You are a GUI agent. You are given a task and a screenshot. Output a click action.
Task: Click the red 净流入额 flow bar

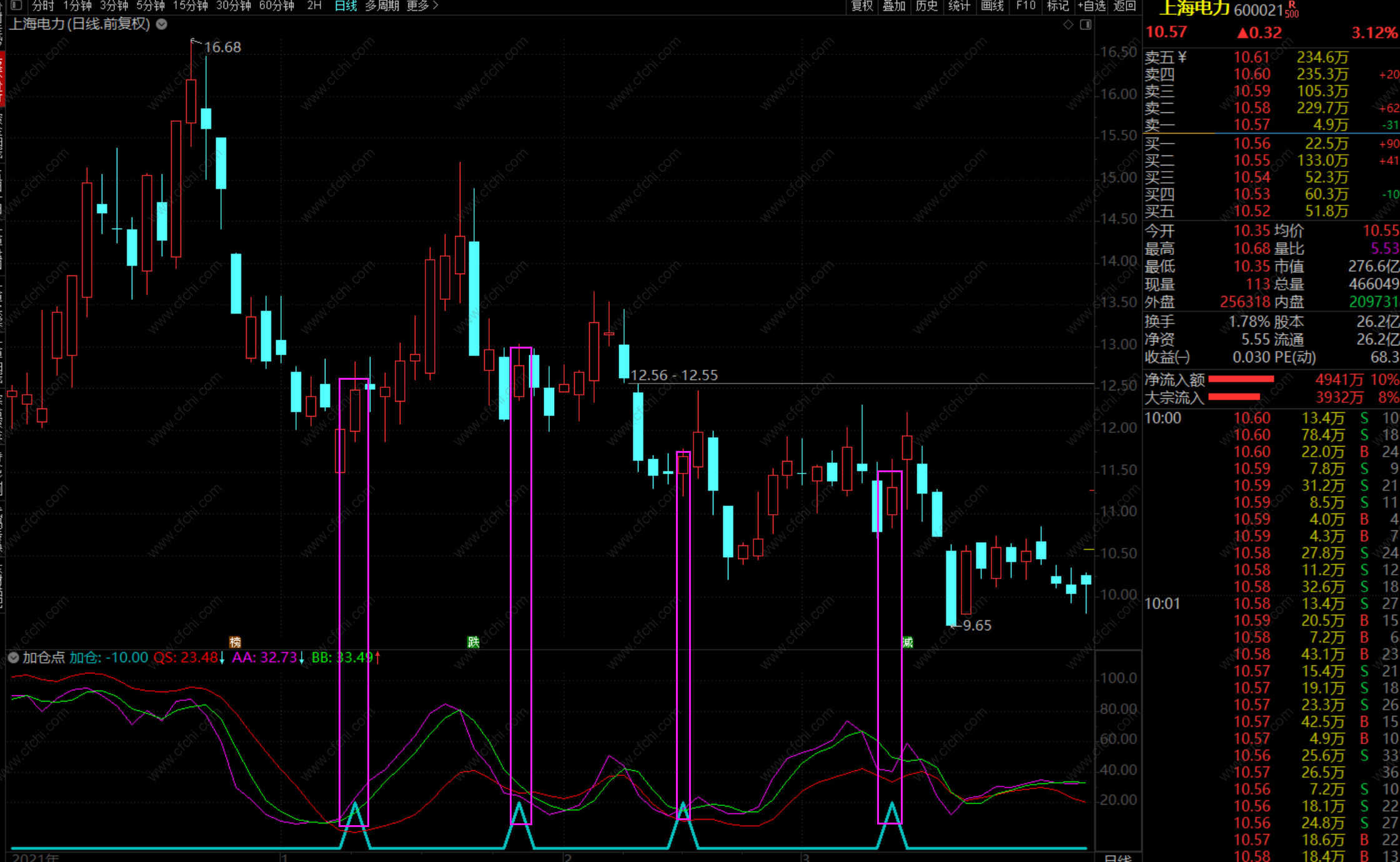tap(1241, 379)
